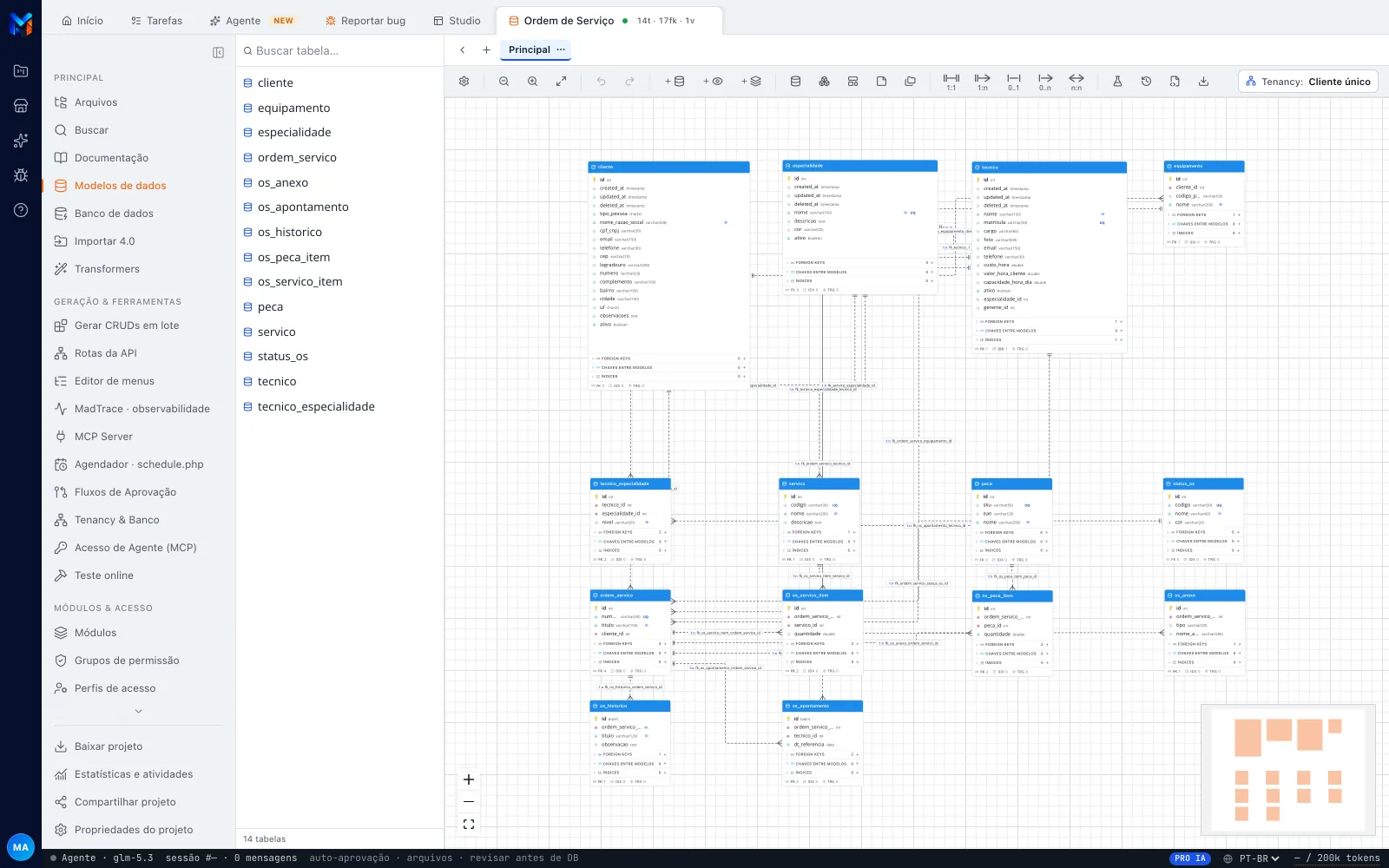The height and width of the screenshot is (868, 1389).
Task: Open the Agente tab
Action: click(x=252, y=21)
